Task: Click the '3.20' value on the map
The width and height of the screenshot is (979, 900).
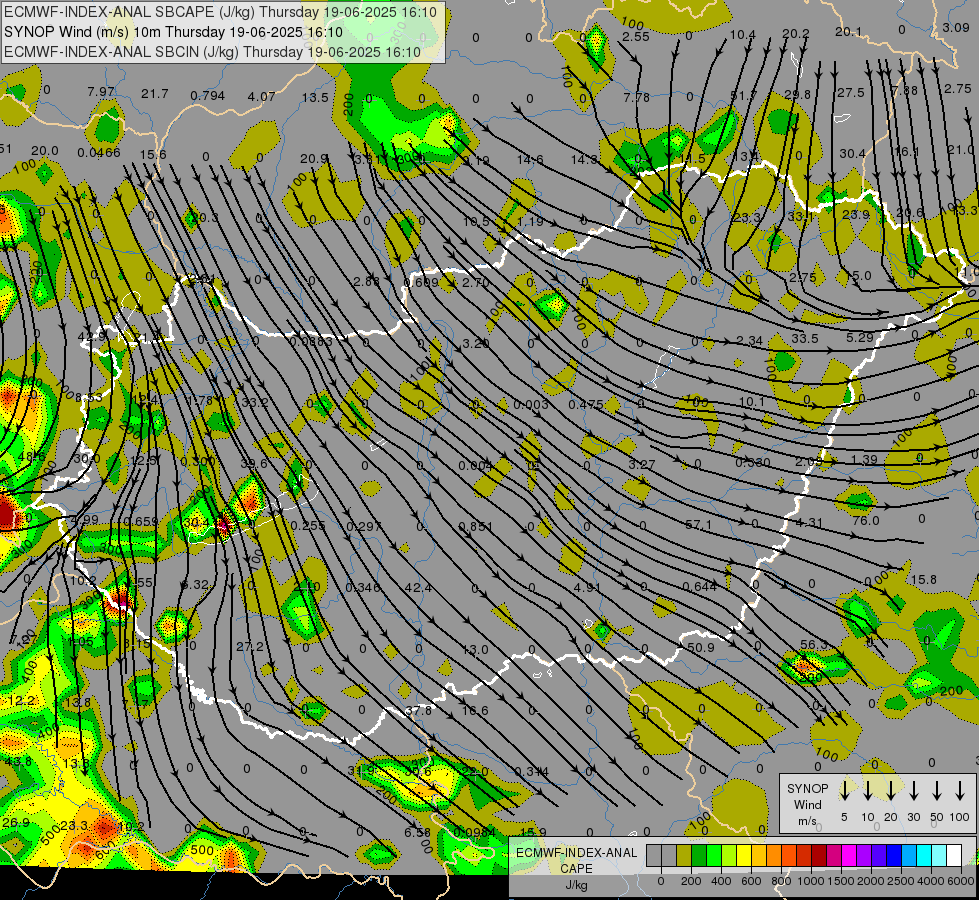Action: [476, 344]
